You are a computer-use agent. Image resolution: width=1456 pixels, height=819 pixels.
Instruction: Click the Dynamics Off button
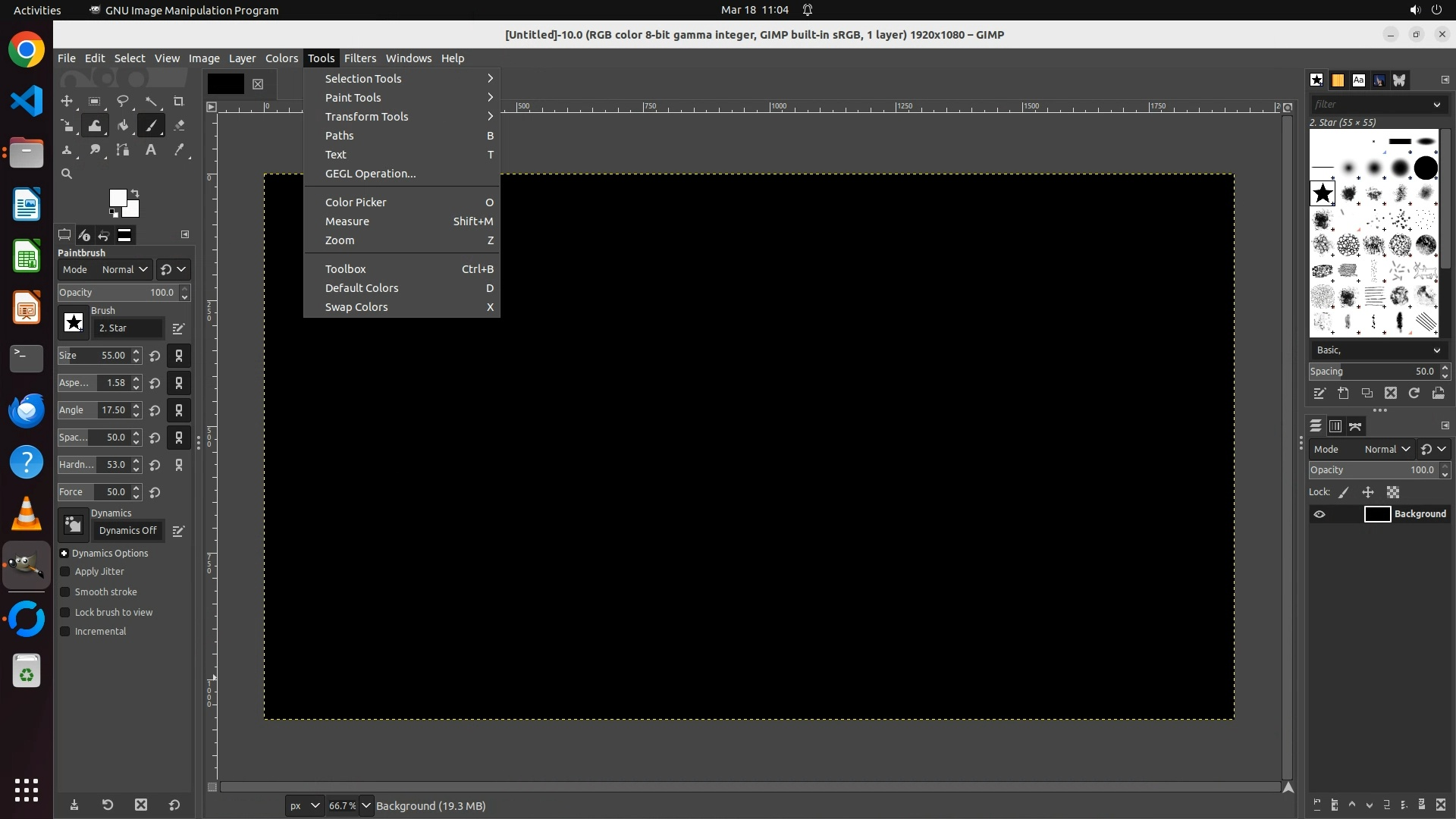[x=127, y=531]
